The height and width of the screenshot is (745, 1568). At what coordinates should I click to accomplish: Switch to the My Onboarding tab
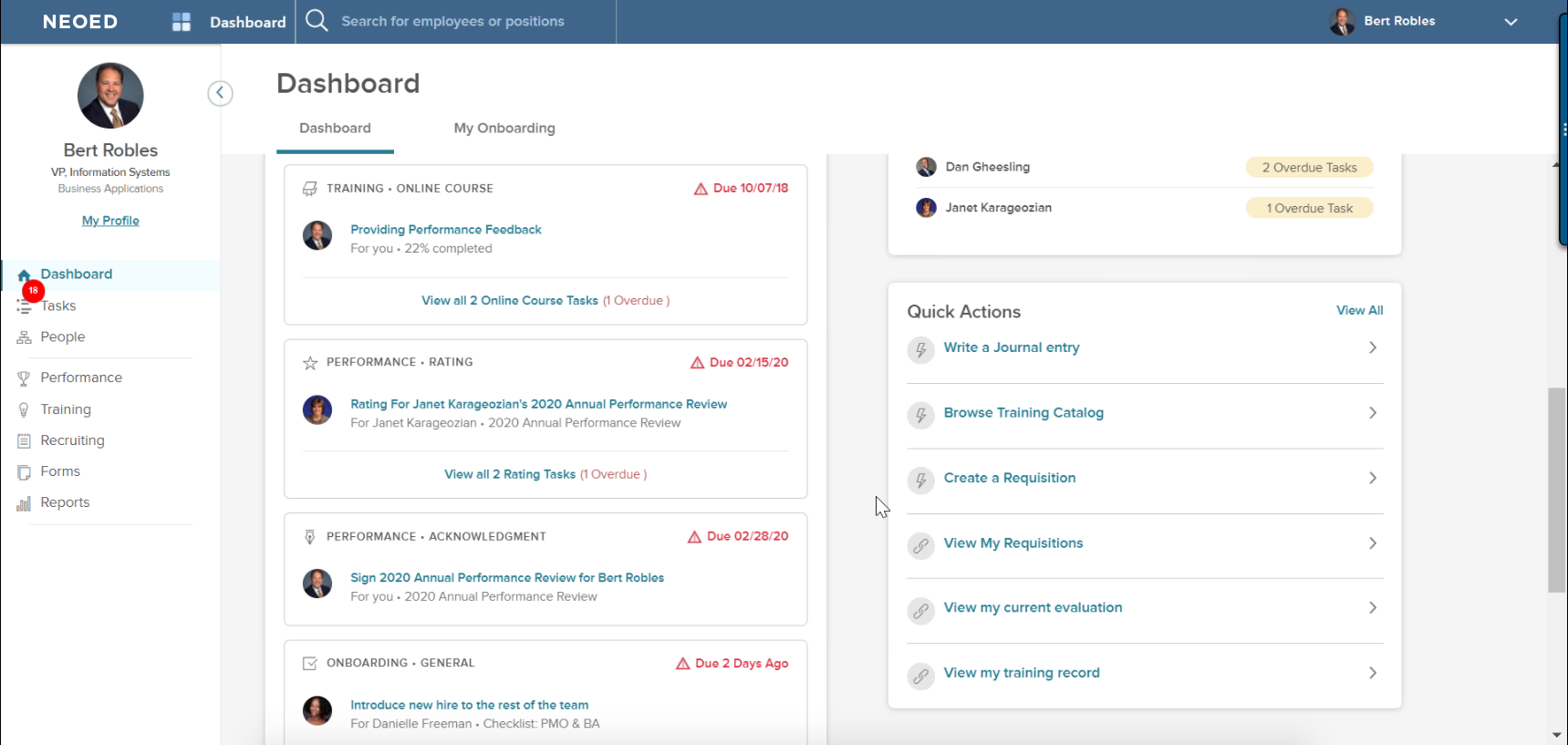[504, 129]
